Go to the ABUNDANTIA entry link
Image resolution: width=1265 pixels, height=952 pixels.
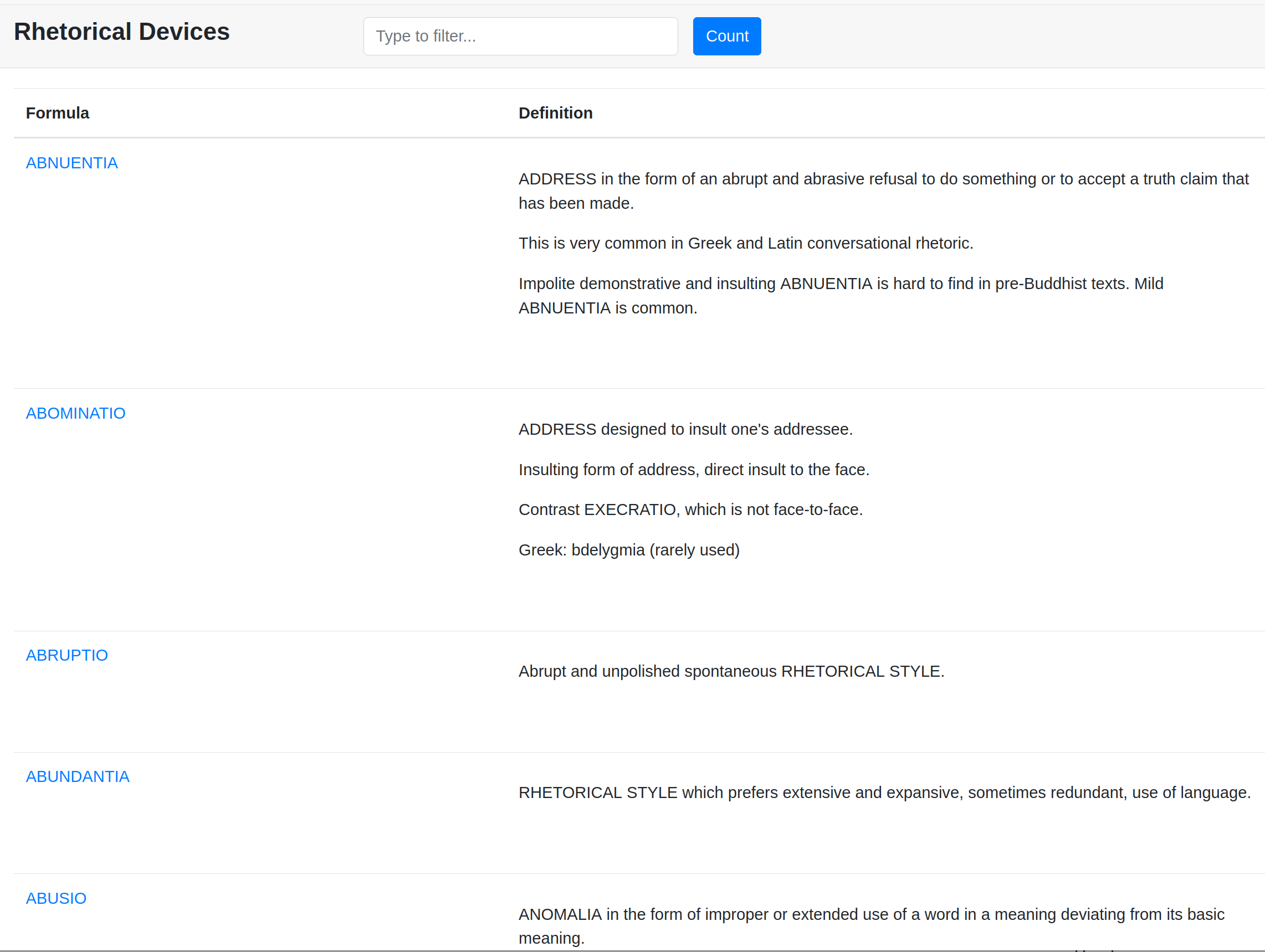(77, 776)
